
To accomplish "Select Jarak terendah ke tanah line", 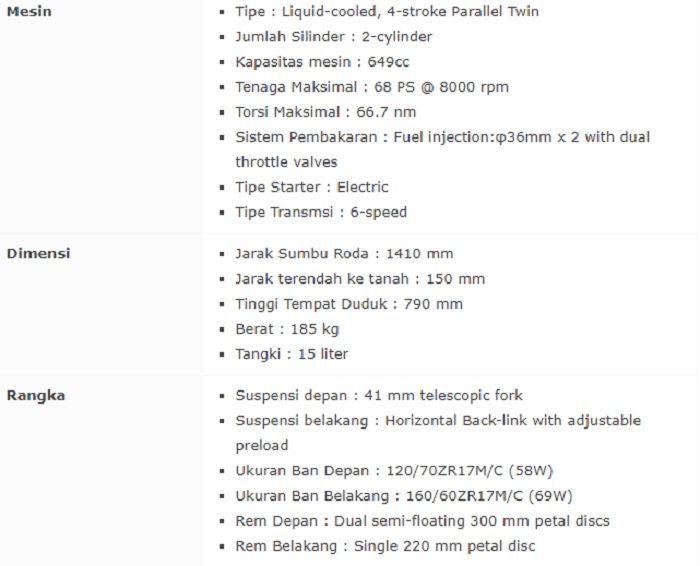I will coord(360,279).
